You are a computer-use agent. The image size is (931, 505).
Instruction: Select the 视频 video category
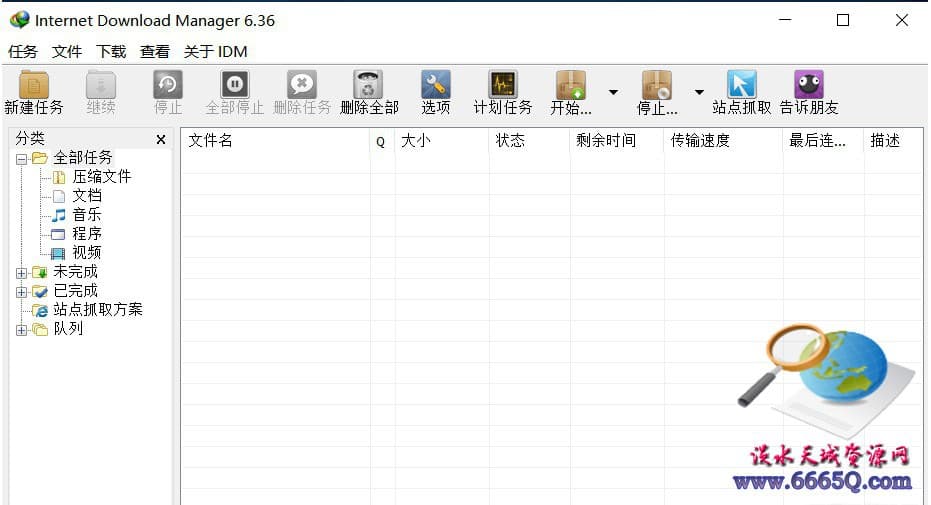click(x=87, y=253)
